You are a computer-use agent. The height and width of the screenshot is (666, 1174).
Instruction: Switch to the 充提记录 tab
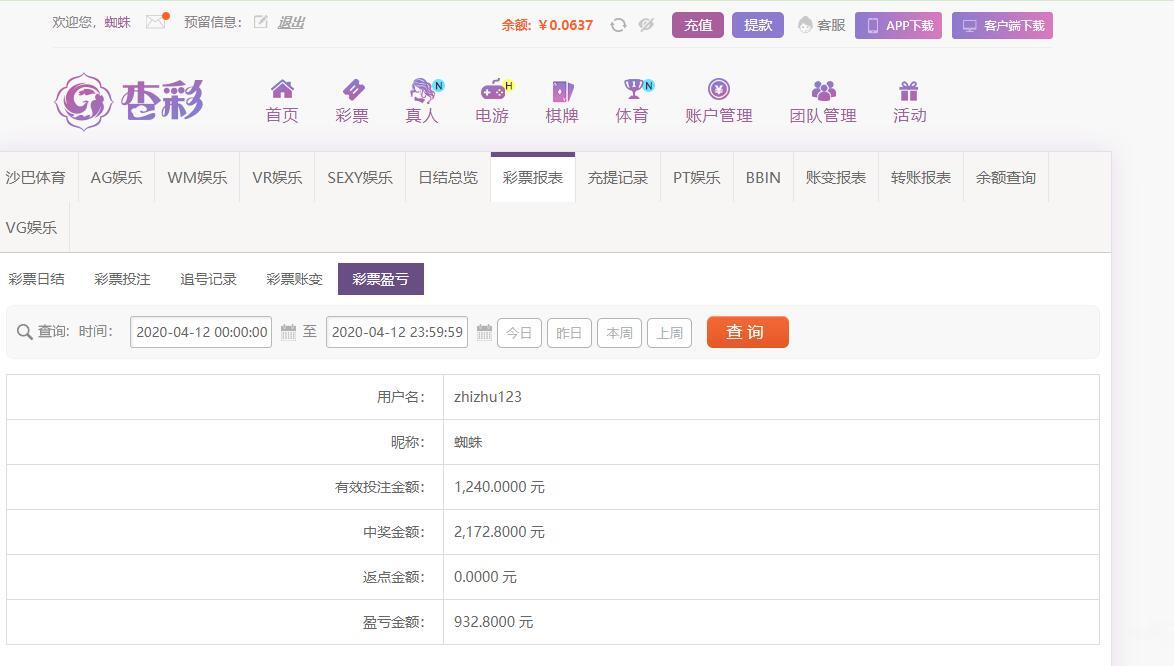tap(618, 178)
